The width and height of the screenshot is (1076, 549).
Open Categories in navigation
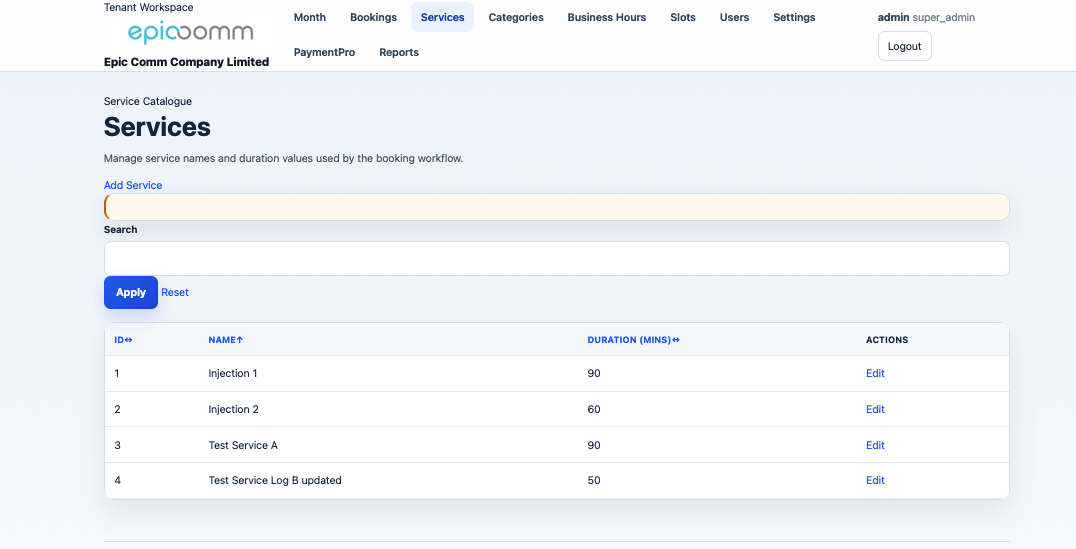(x=516, y=17)
